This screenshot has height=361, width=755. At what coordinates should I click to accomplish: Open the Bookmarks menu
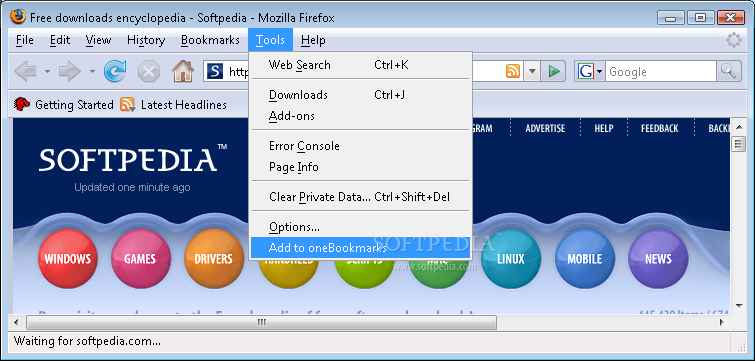click(x=210, y=40)
